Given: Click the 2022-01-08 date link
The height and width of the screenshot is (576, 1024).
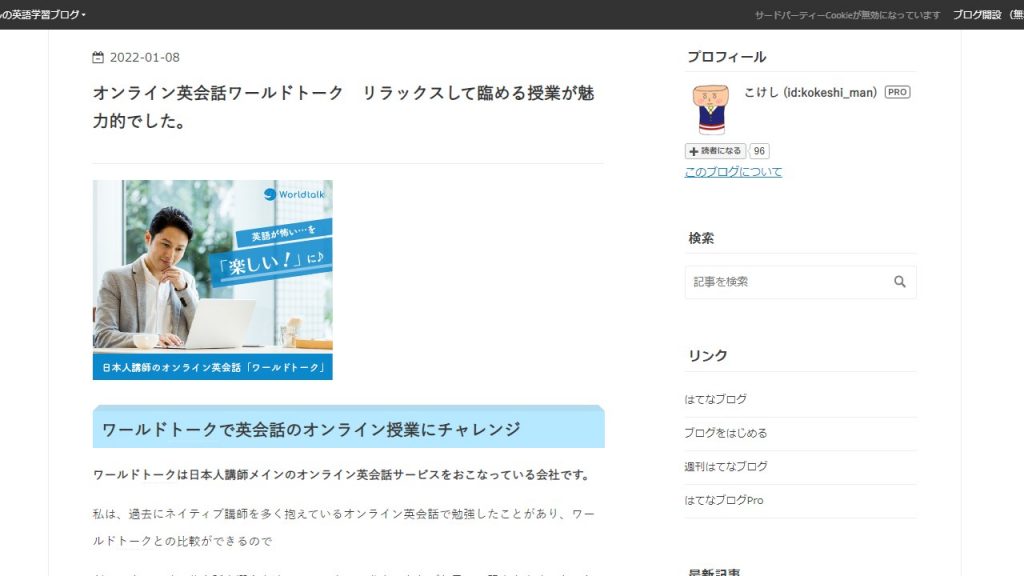Looking at the screenshot, I should coord(144,57).
